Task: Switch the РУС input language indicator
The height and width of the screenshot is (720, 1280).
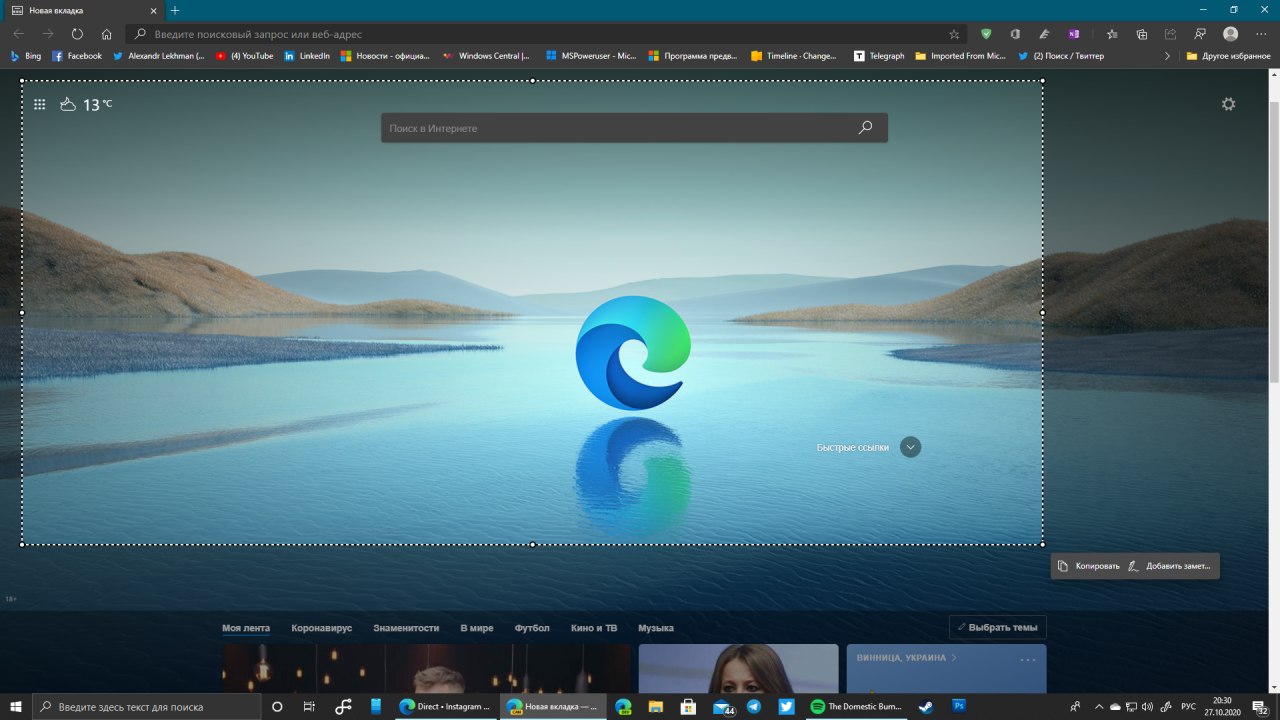Action: [x=1188, y=706]
